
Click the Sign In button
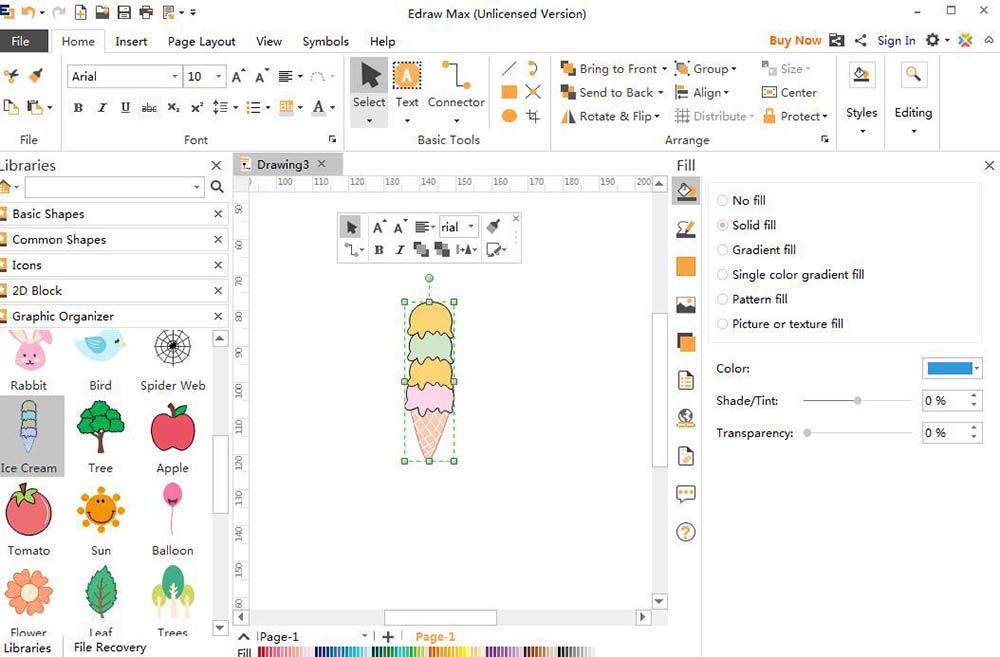[896, 41]
